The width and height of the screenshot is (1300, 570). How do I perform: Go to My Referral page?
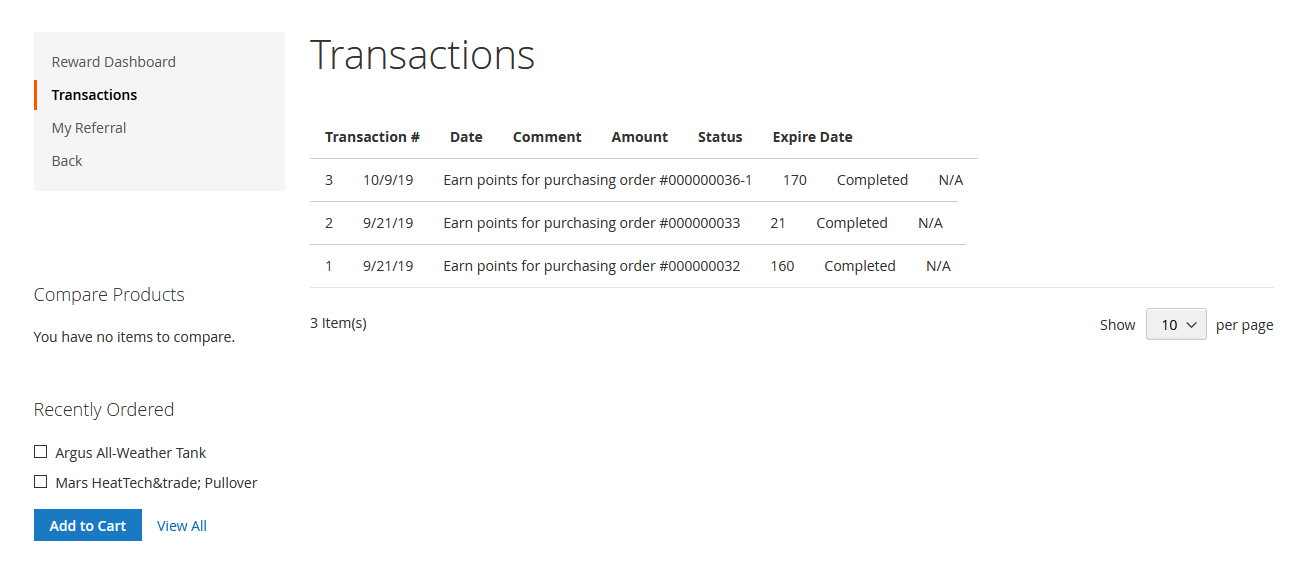[x=89, y=128]
